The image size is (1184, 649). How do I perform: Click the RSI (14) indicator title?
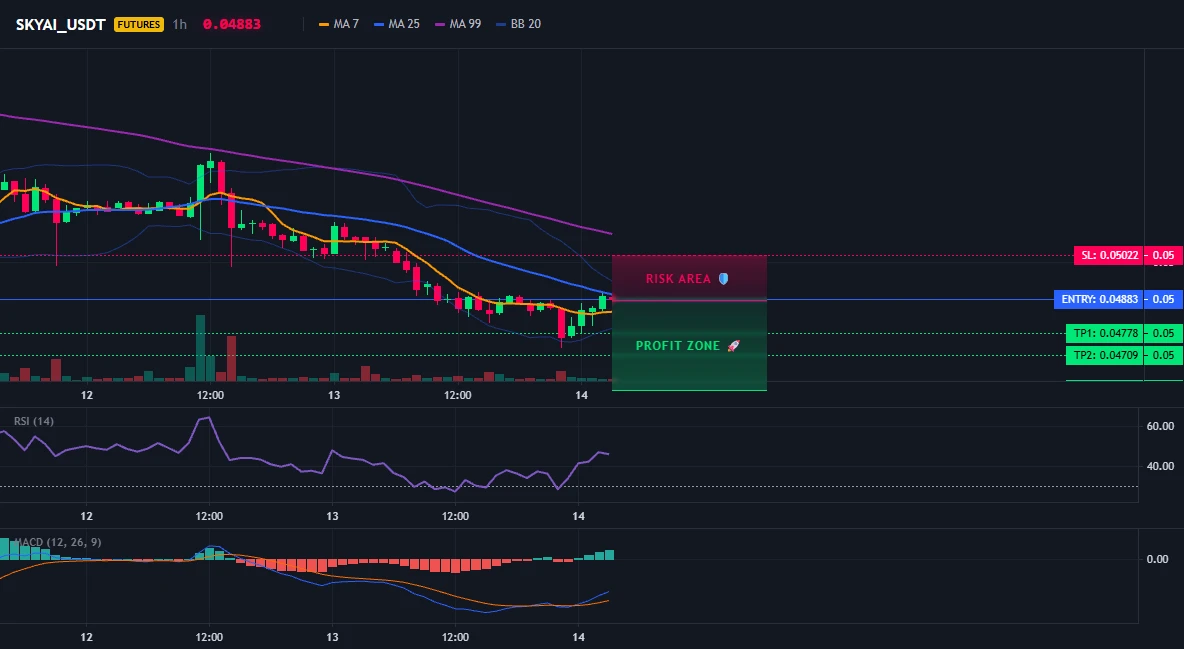pos(34,421)
